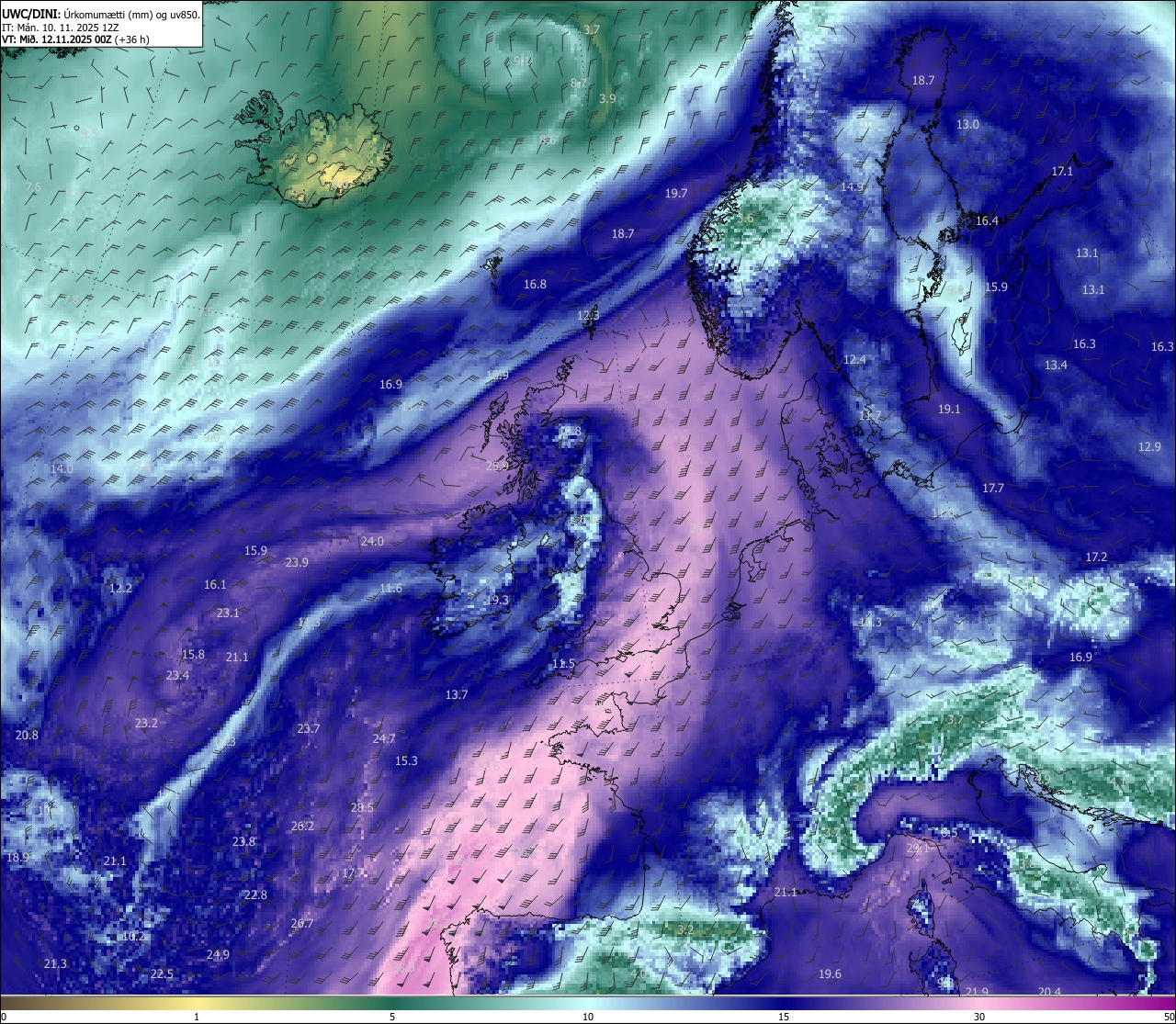
Task: Click the 12.2 value label
Action: pyautogui.click(x=120, y=588)
